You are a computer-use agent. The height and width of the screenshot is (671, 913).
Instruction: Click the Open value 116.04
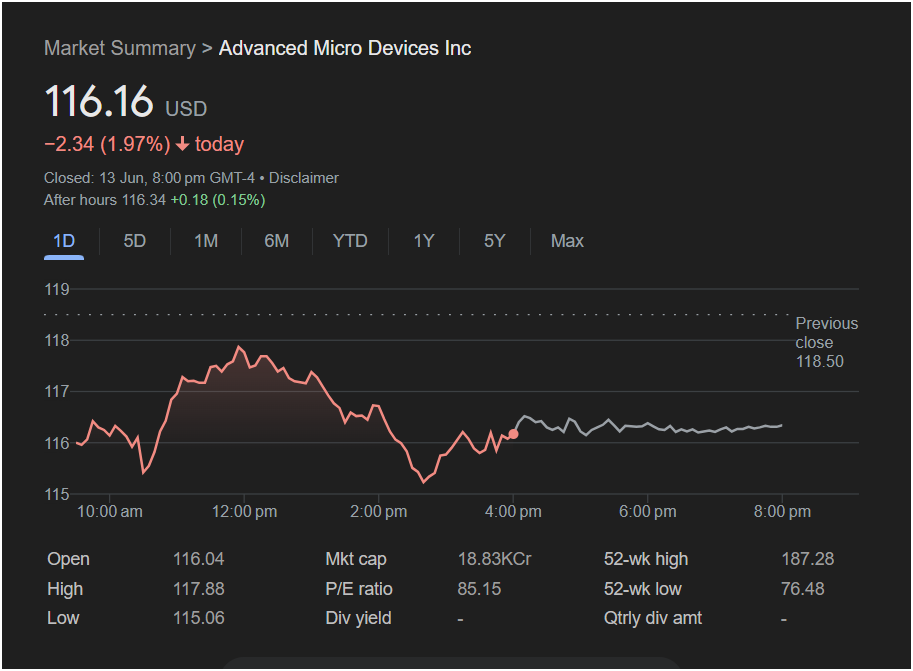coord(199,559)
